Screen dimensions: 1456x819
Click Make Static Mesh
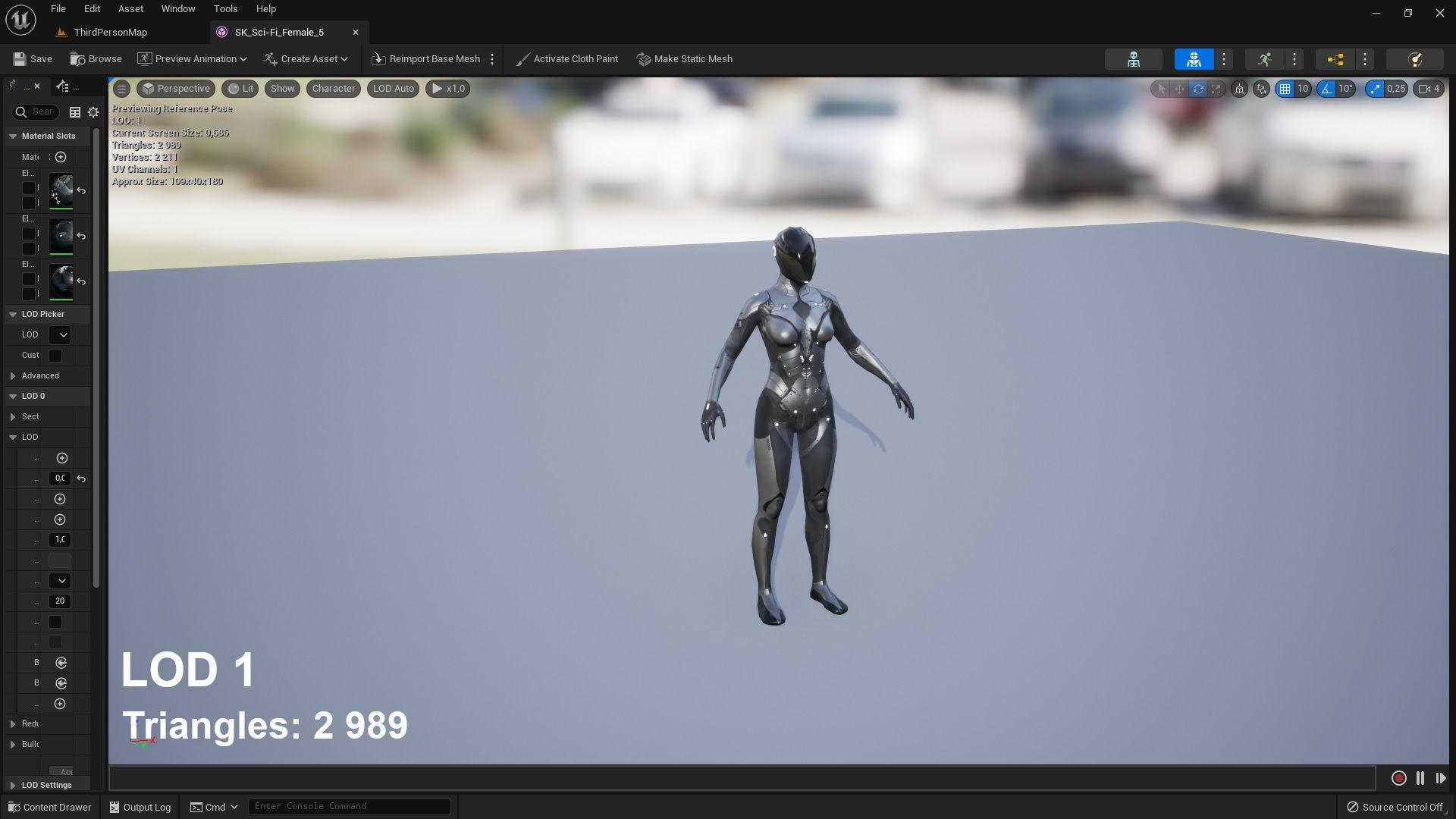685,59
